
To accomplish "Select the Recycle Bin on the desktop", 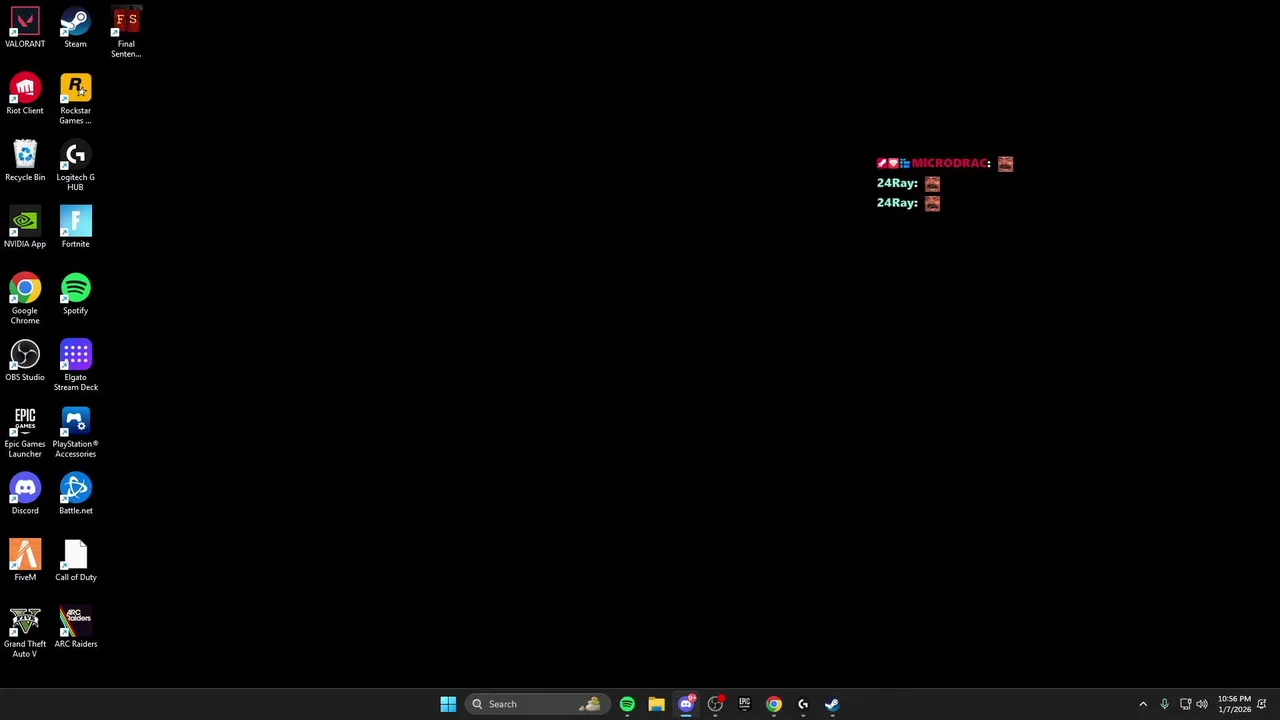I will click(x=25, y=161).
